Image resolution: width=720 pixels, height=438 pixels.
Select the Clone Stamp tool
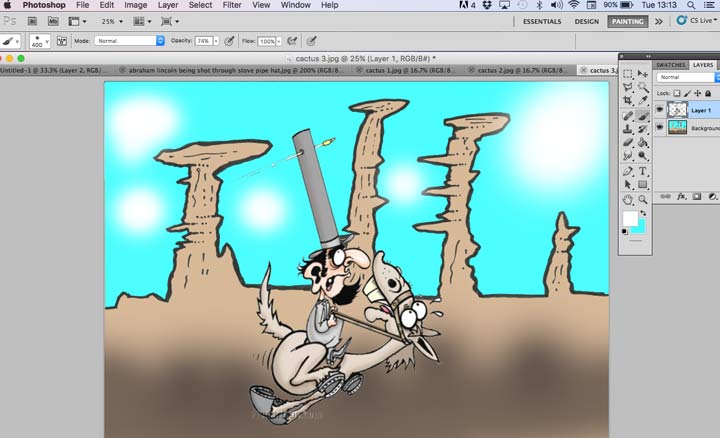pos(628,129)
